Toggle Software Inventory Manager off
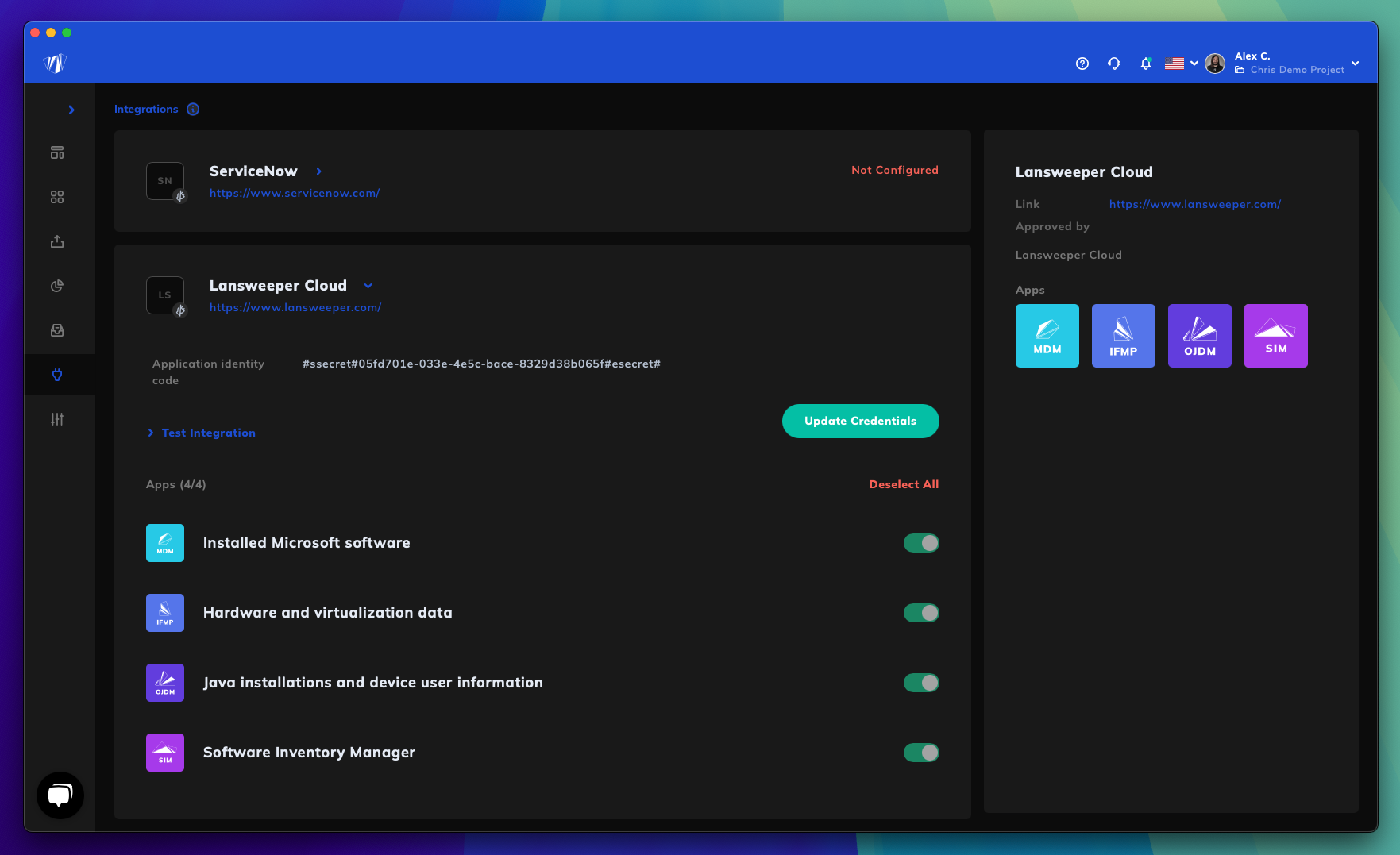This screenshot has height=855, width=1400. point(921,753)
